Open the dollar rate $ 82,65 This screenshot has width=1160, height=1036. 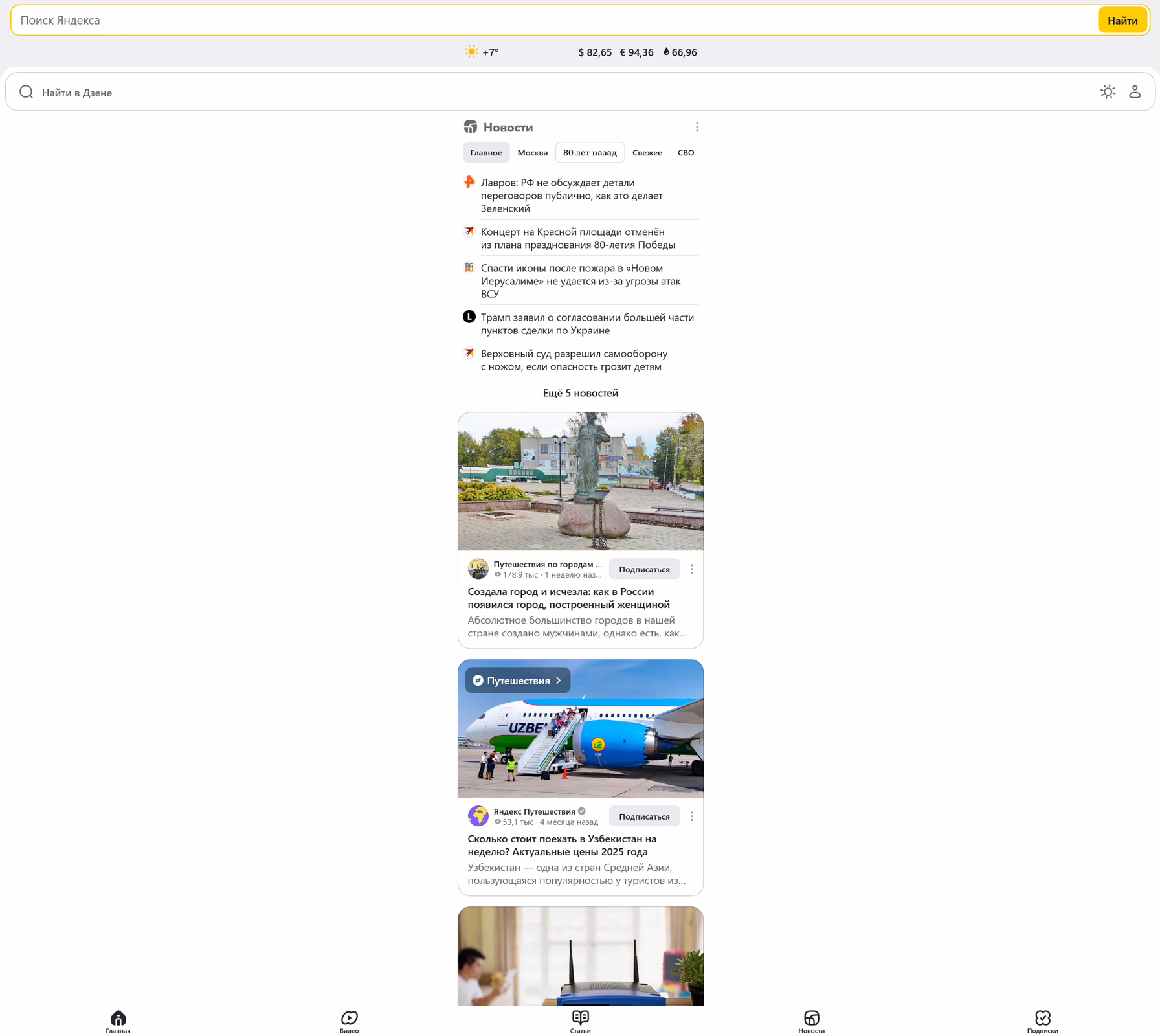594,52
